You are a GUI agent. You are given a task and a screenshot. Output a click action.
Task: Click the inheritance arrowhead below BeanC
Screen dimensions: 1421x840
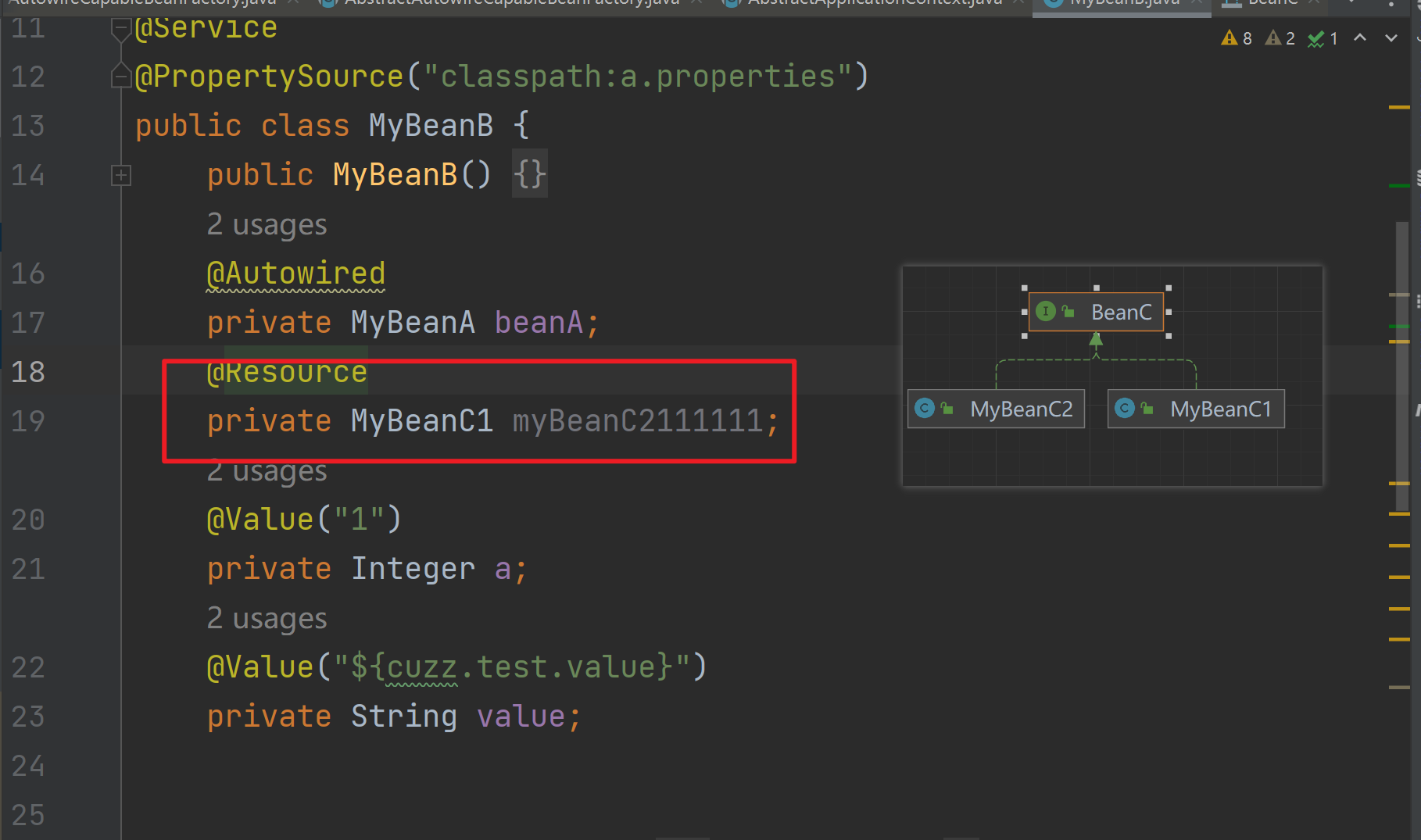[x=1096, y=339]
